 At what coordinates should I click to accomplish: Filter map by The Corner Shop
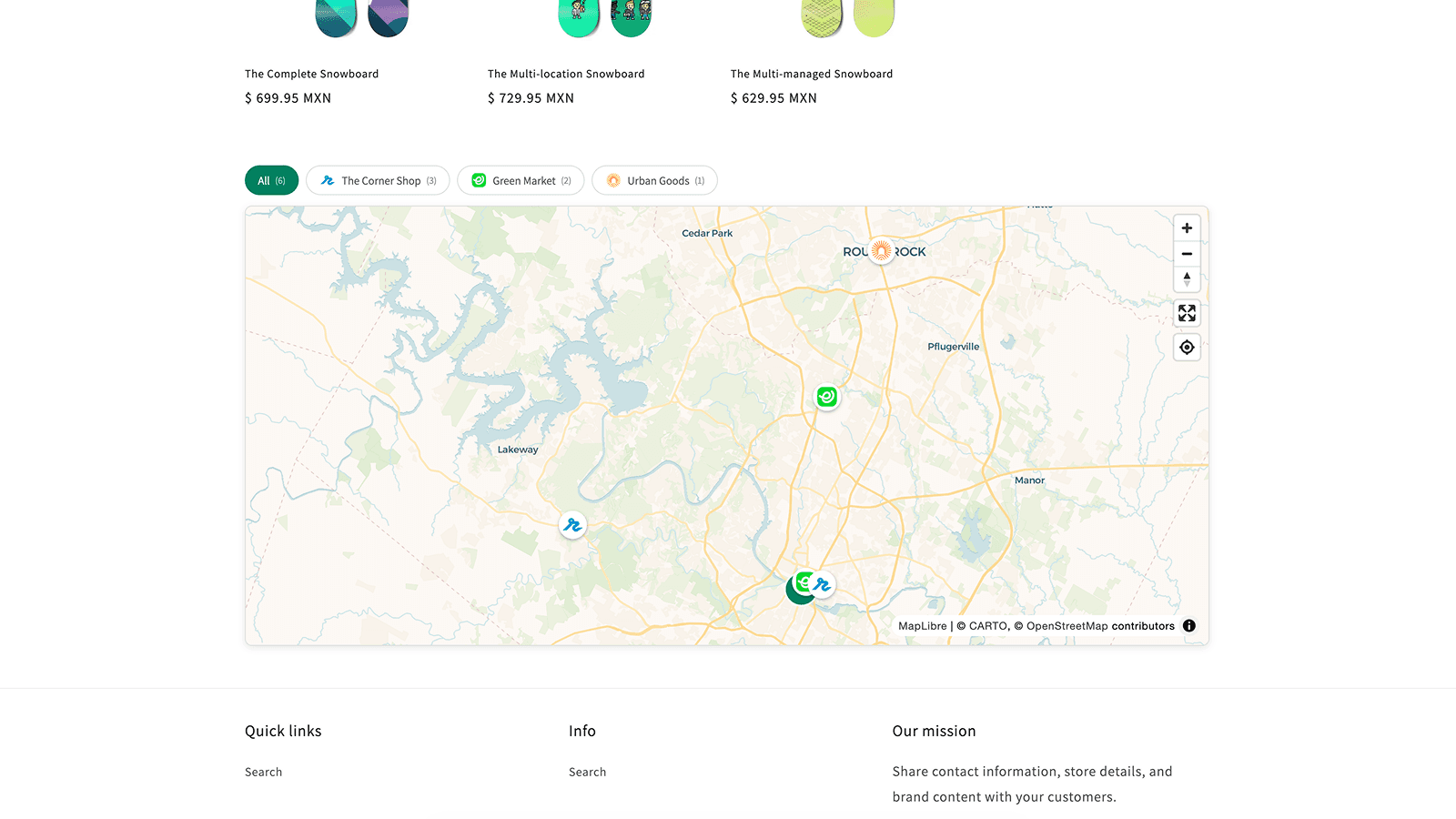click(x=378, y=180)
